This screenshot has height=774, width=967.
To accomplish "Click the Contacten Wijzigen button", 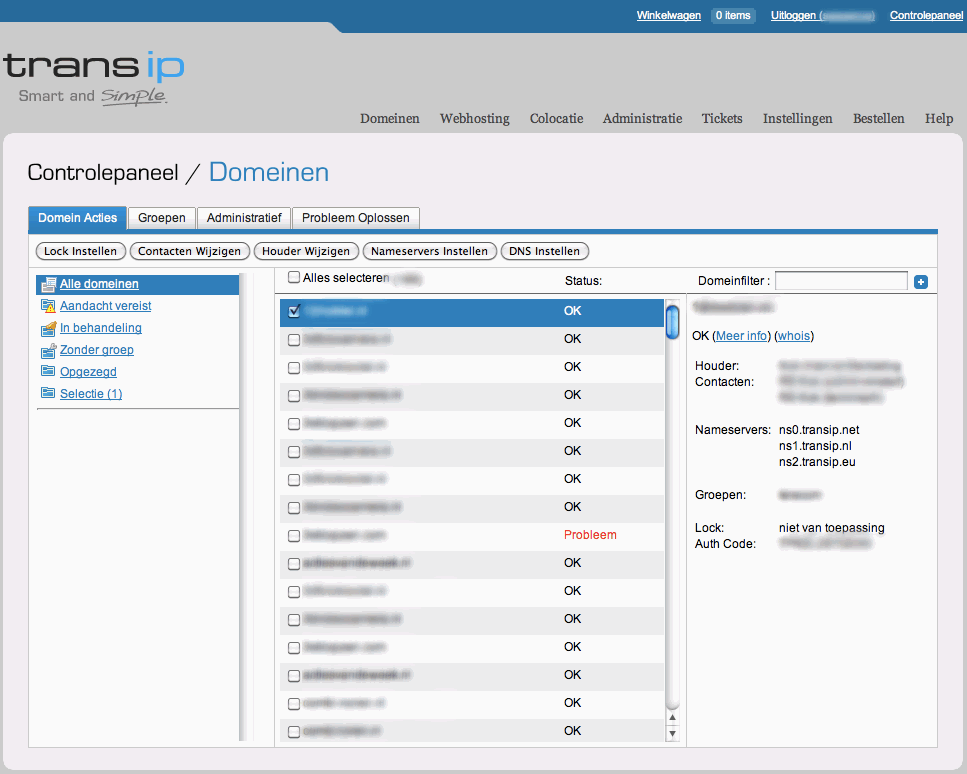I will [x=190, y=251].
